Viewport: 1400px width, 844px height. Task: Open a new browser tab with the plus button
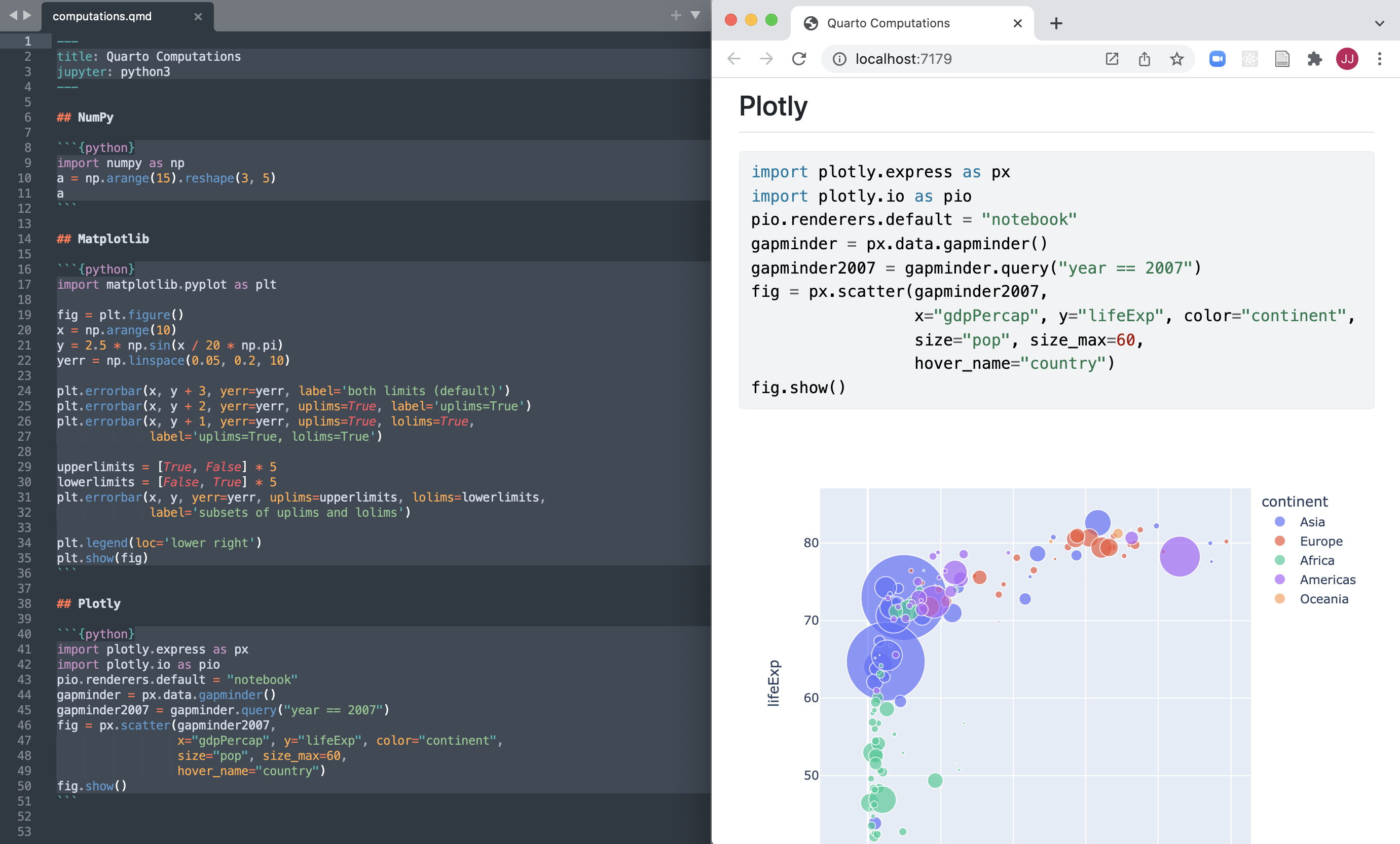point(1056,23)
